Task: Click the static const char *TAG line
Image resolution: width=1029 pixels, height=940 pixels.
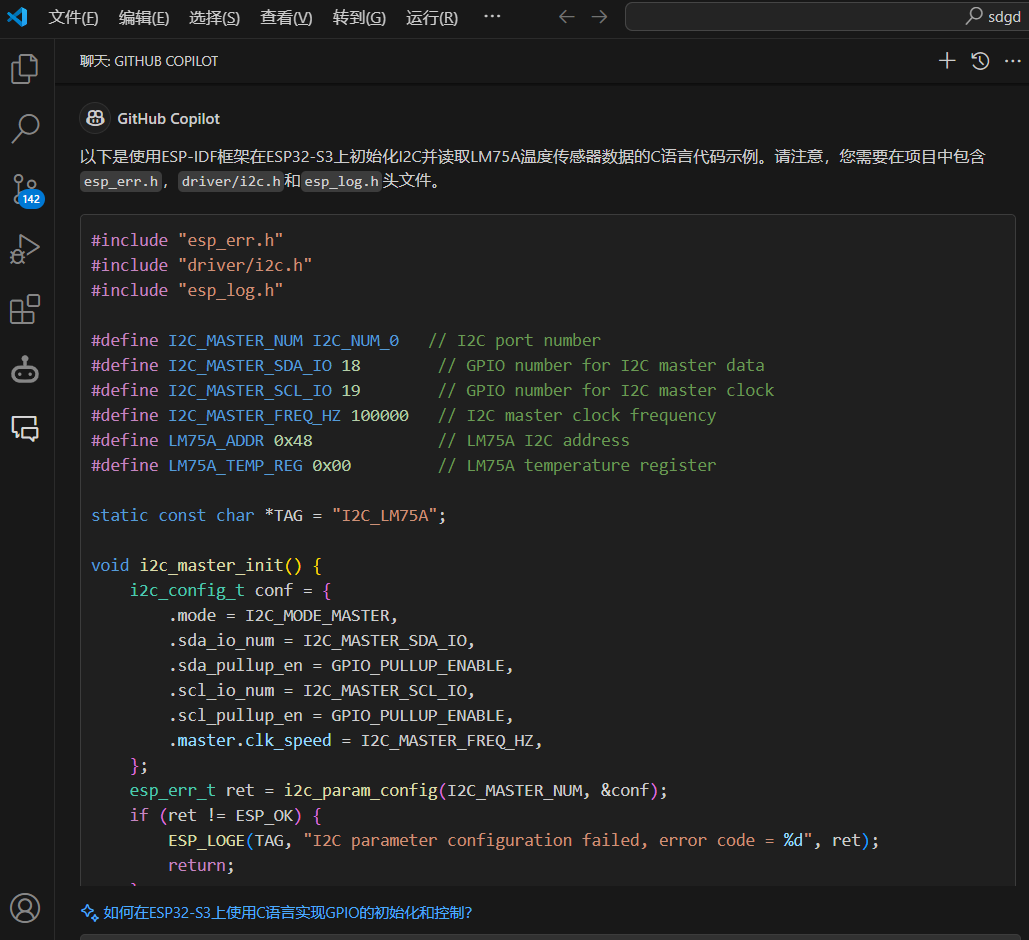Action: click(x=268, y=515)
